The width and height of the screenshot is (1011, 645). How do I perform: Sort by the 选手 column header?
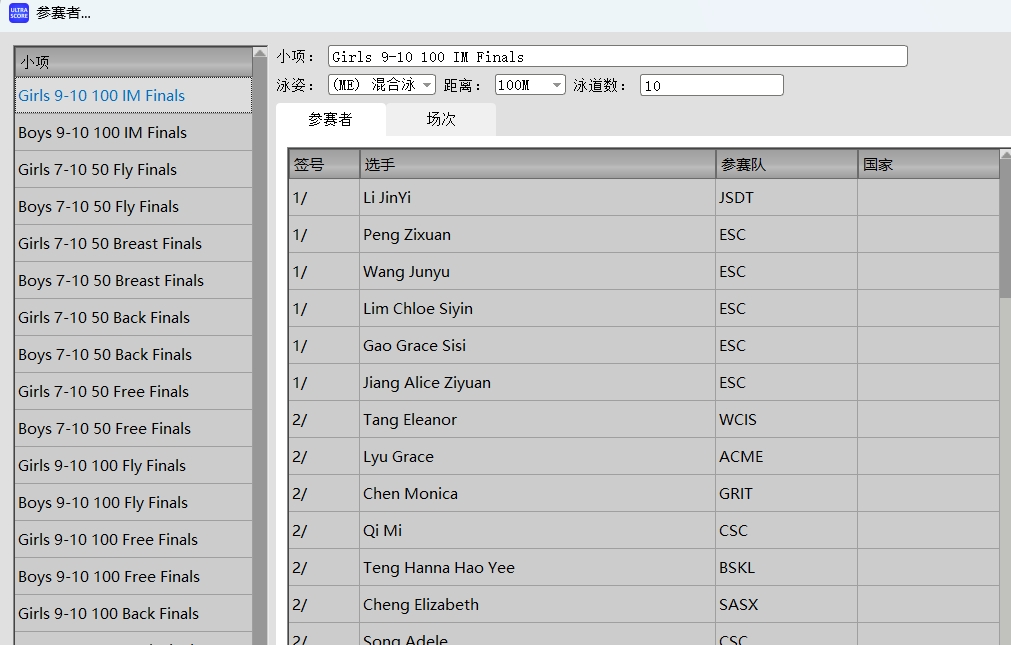pyautogui.click(x=537, y=165)
